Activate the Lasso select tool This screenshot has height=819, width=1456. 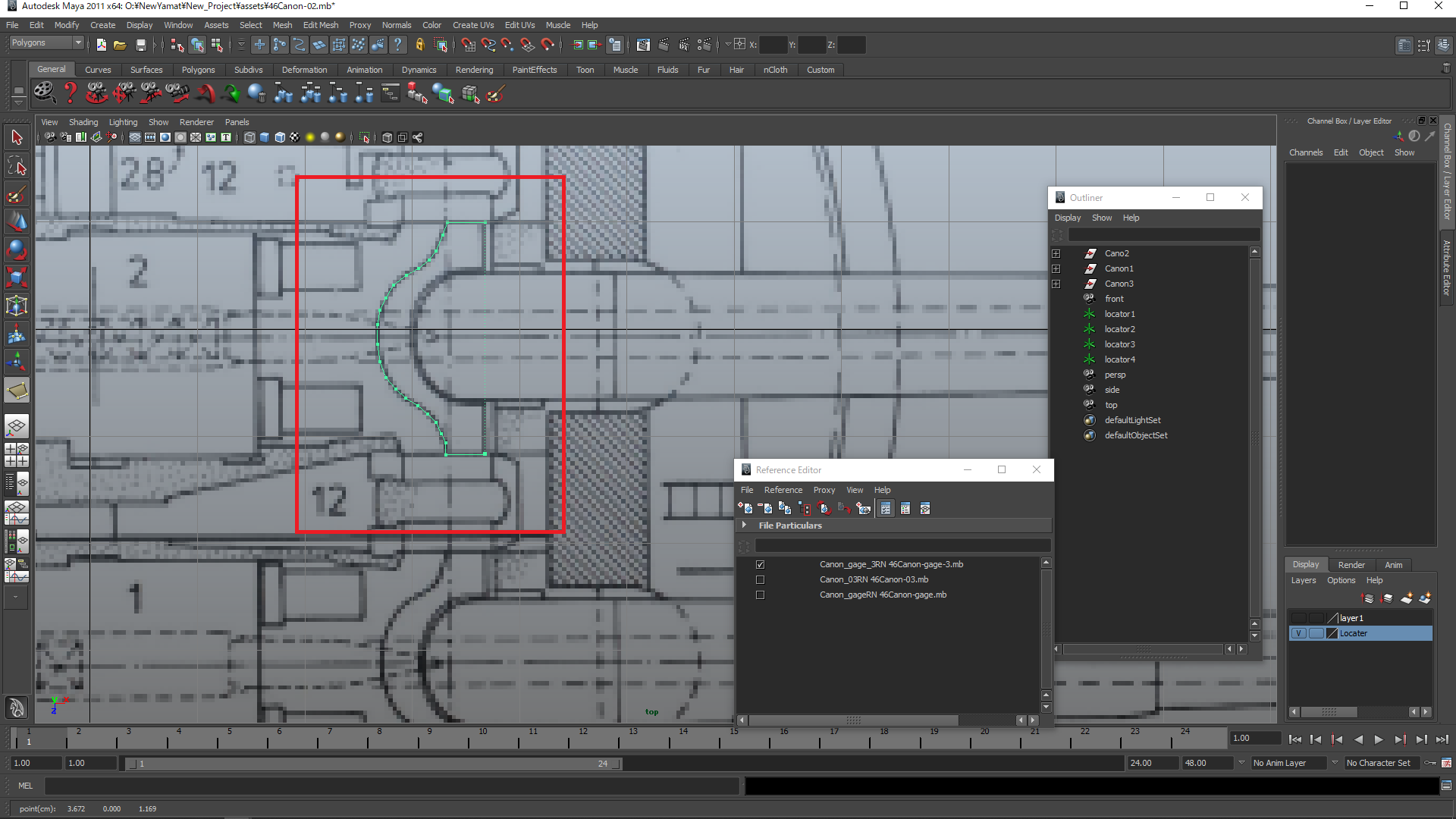pyautogui.click(x=17, y=165)
